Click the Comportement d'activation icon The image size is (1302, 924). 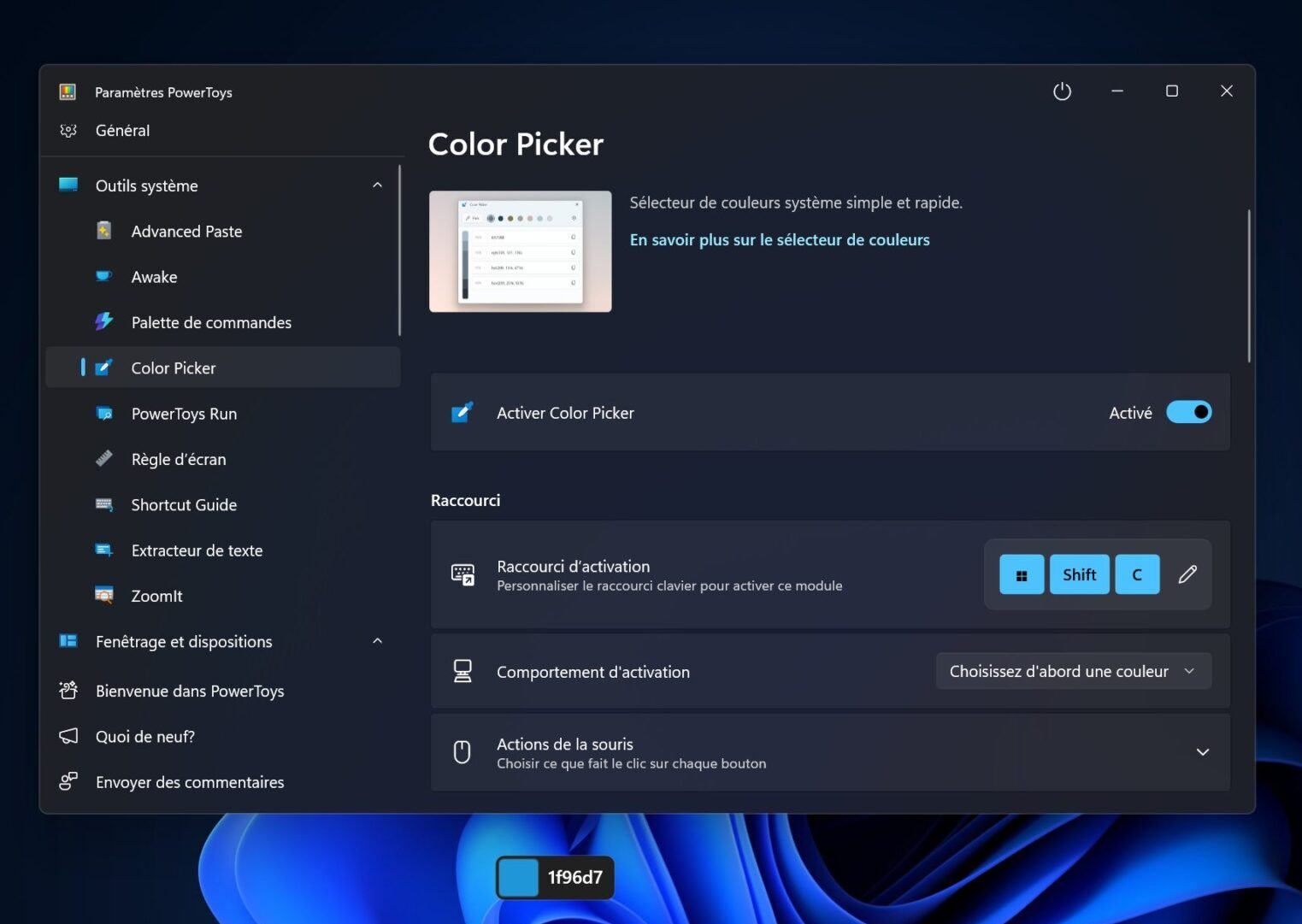click(462, 671)
